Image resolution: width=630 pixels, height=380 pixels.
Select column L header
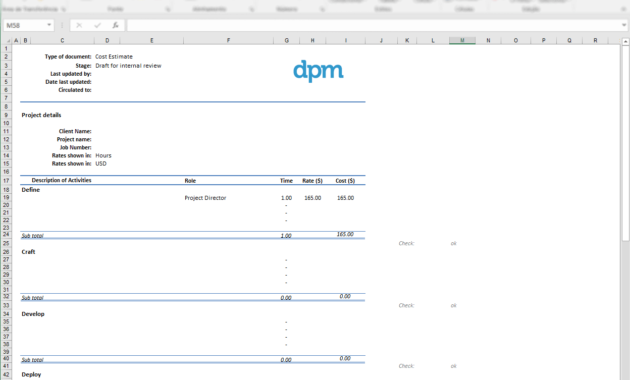tap(433, 41)
